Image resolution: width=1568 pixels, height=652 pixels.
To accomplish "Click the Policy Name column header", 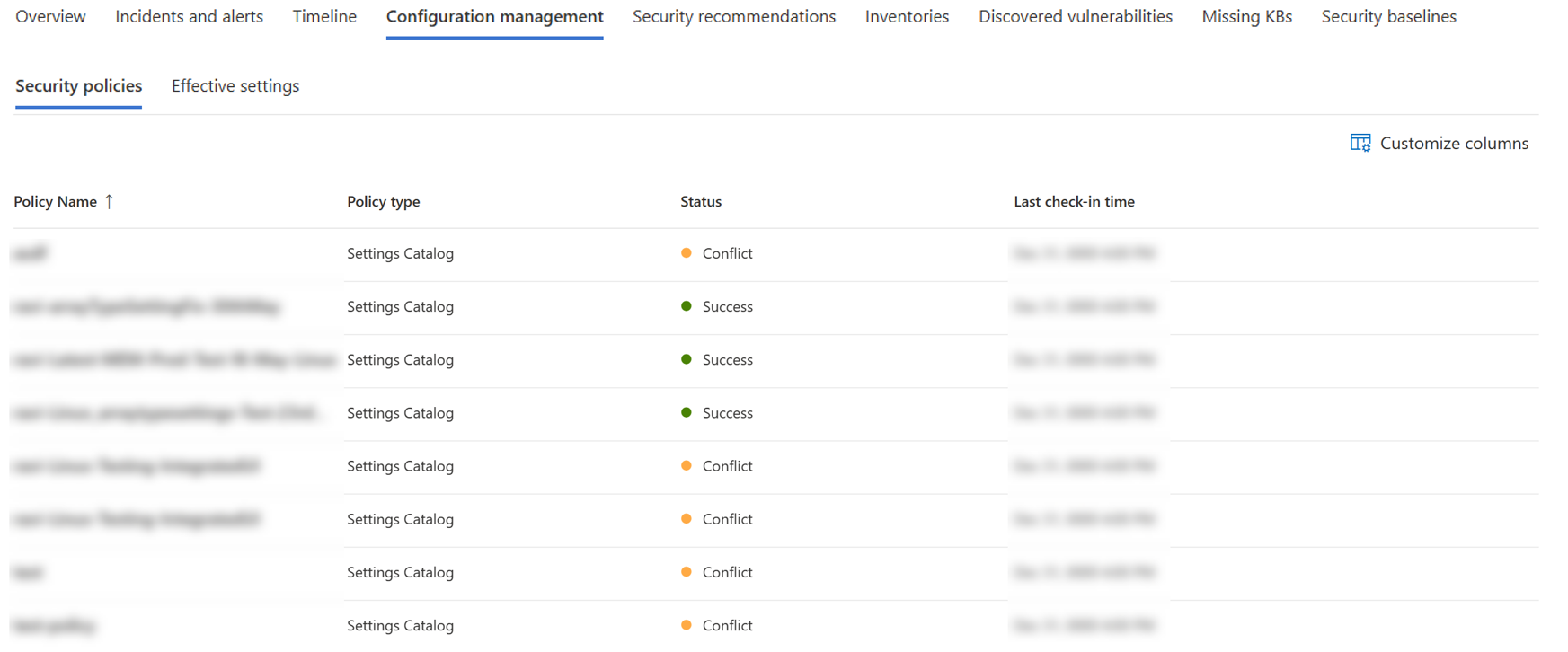I will 55,202.
